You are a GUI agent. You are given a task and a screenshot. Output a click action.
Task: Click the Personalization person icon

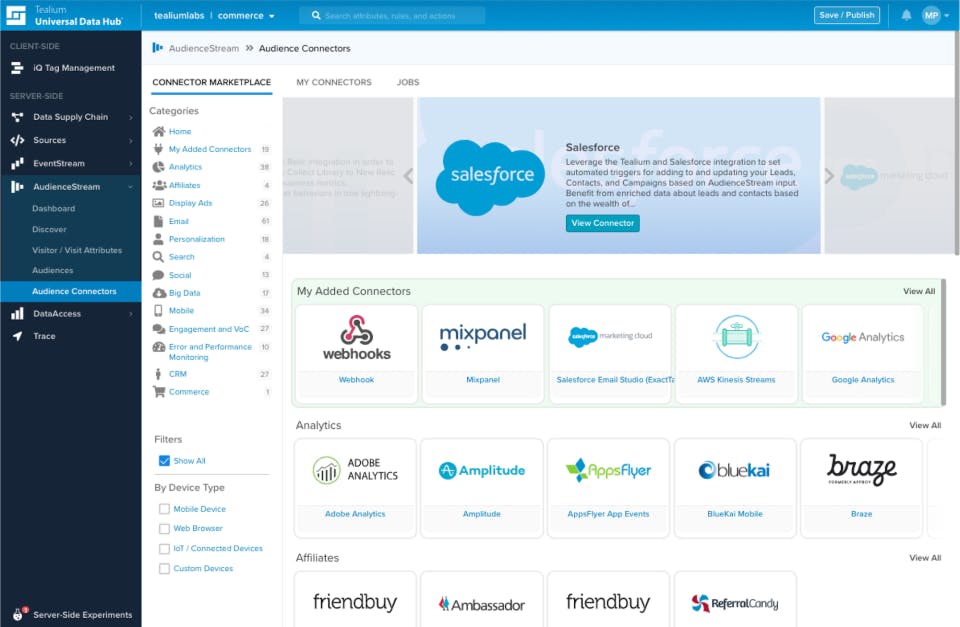pyautogui.click(x=159, y=239)
